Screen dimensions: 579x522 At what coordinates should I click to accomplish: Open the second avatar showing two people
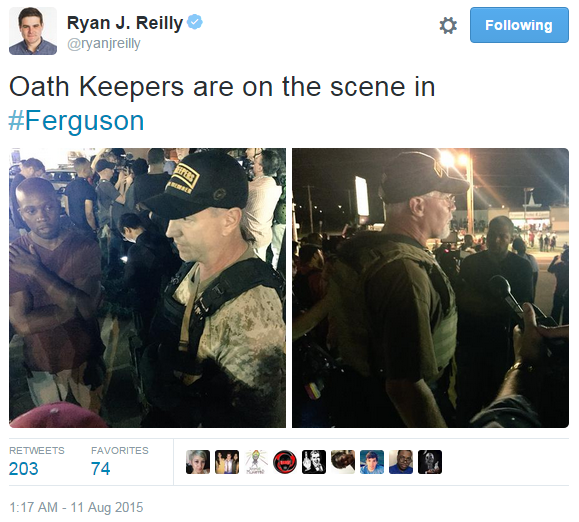[x=227, y=462]
